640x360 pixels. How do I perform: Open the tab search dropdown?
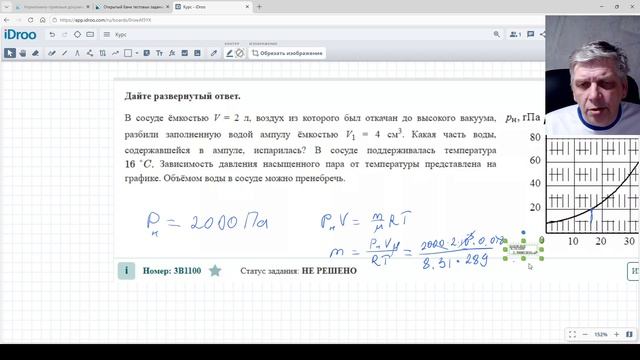click(x=6, y=7)
